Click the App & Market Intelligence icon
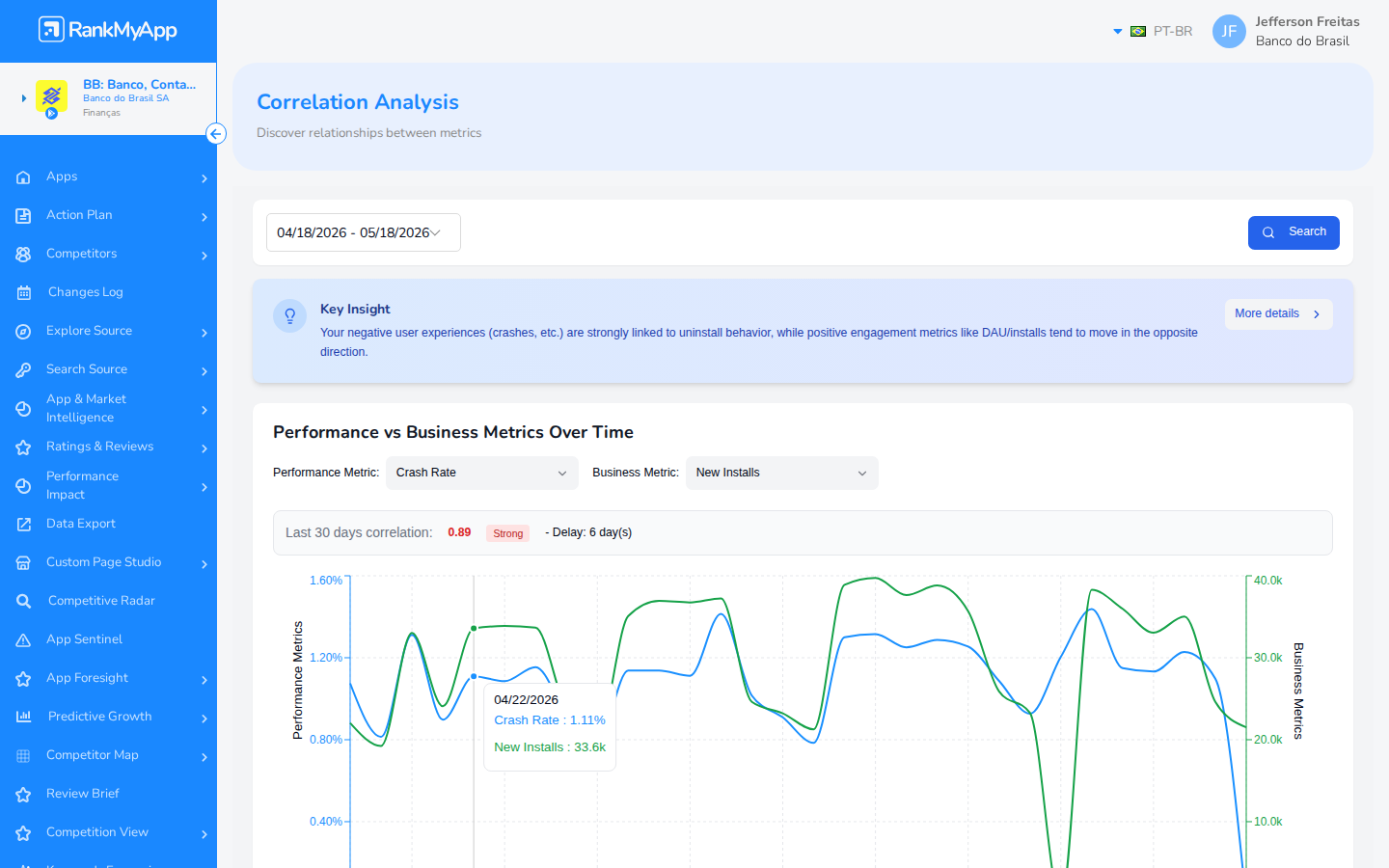This screenshot has height=868, width=1389. [23, 409]
